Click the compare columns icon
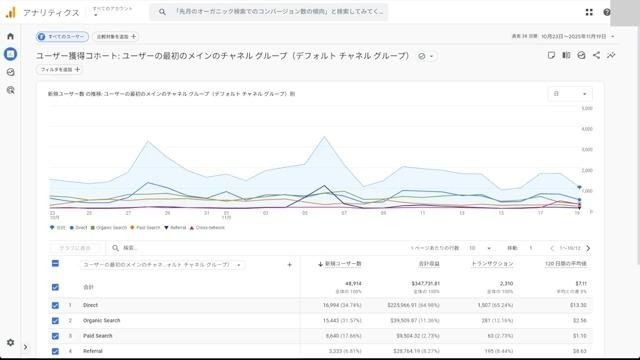Viewport: 640px width, 360px height. pos(566,55)
